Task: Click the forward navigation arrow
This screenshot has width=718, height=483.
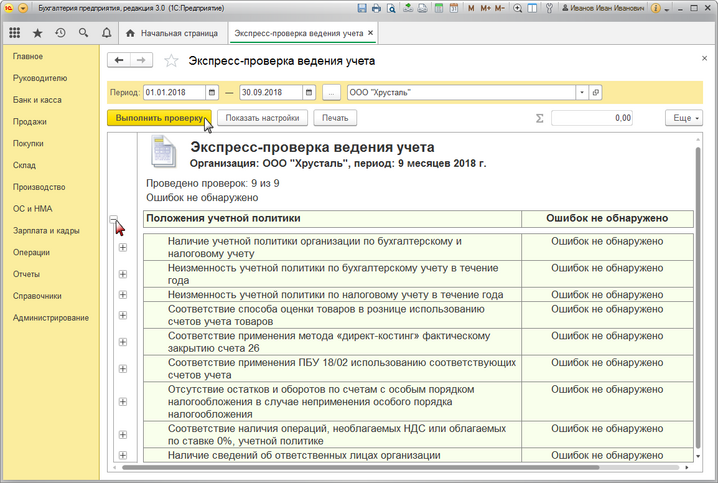Action: [x=141, y=60]
